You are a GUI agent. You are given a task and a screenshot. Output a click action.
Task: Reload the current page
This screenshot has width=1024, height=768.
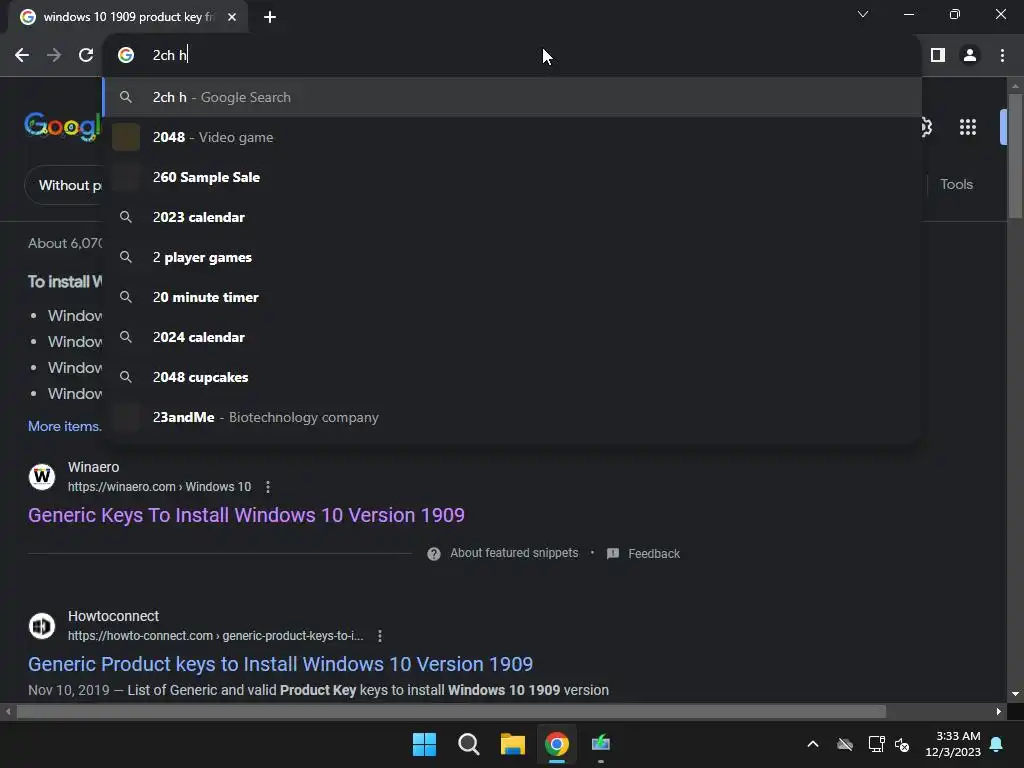coord(86,56)
